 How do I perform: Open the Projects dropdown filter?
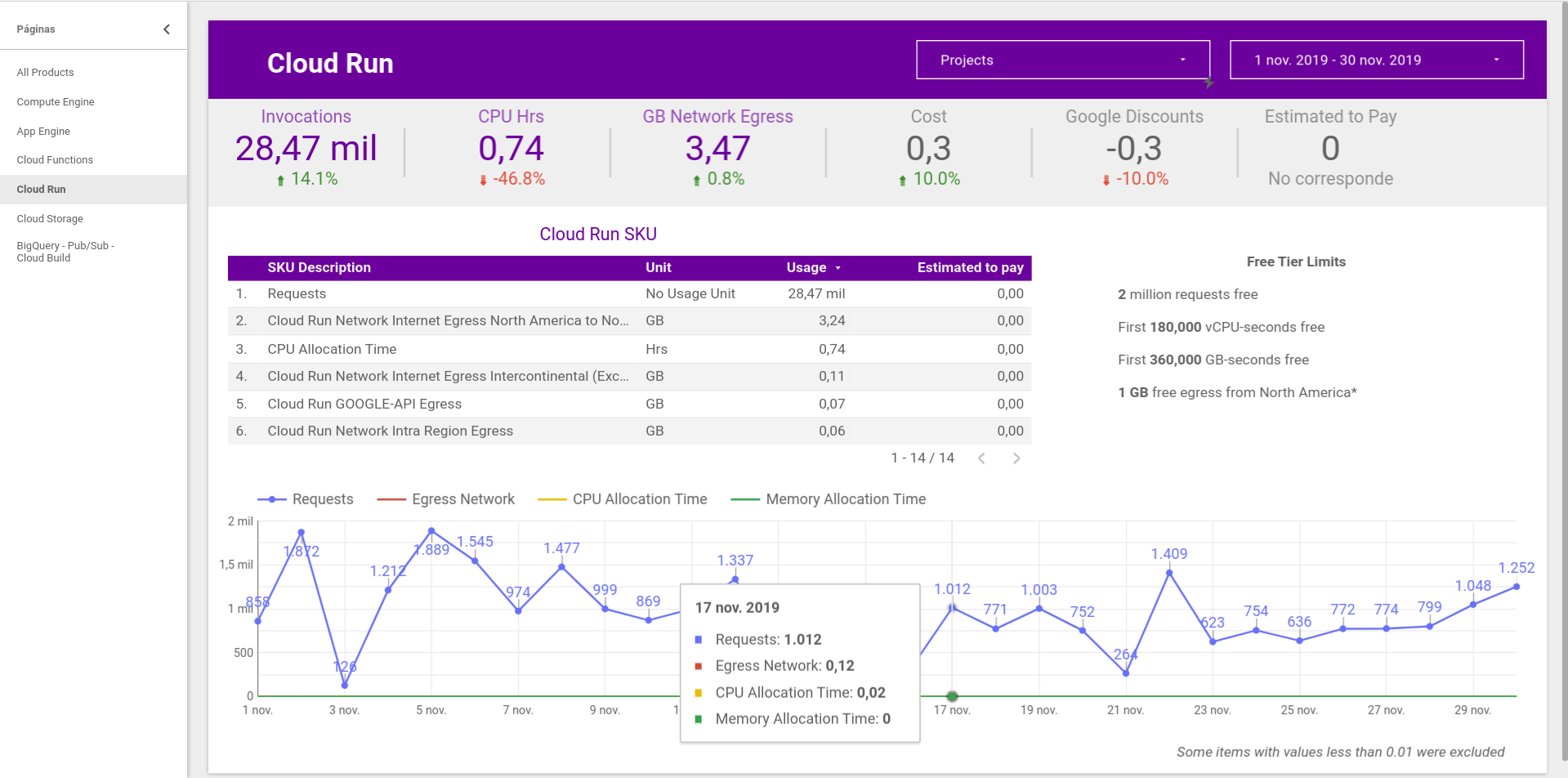point(1062,60)
